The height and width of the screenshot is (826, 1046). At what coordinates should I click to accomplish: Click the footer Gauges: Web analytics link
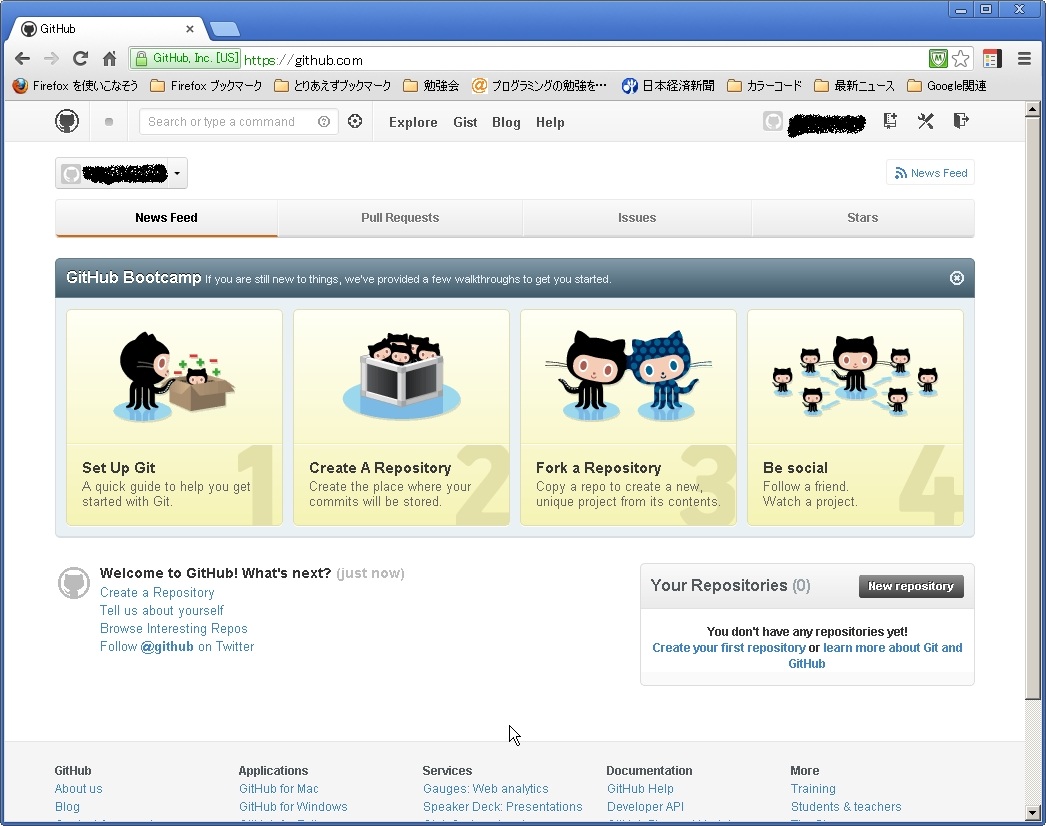point(486,789)
